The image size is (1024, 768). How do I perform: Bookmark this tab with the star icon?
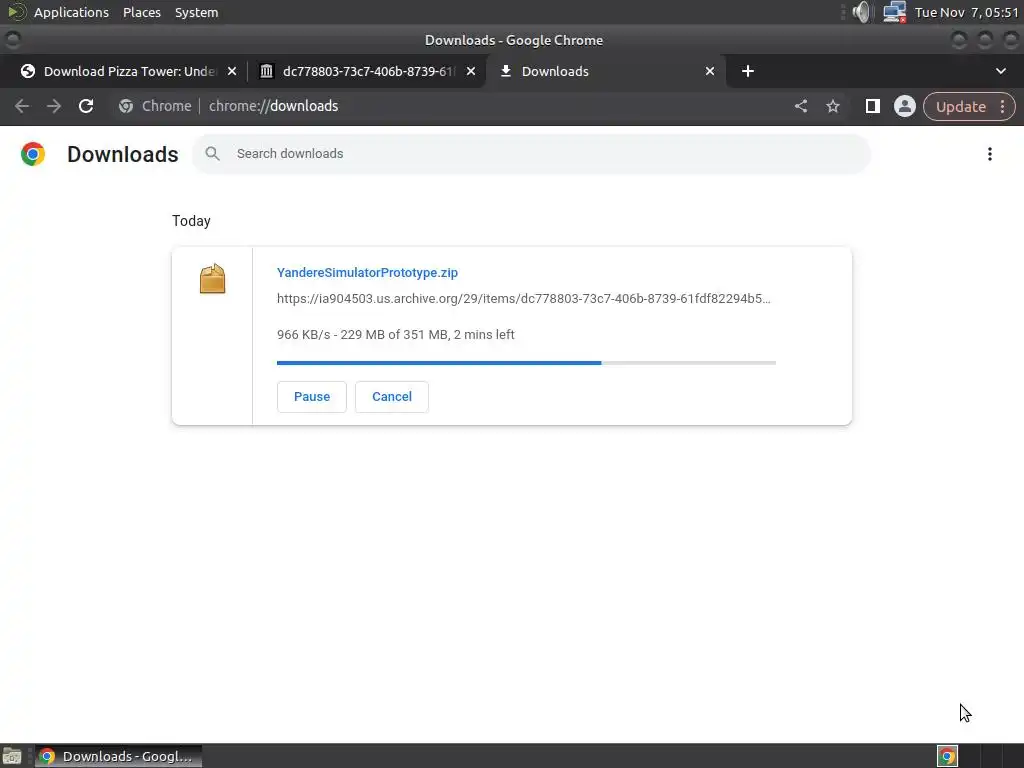point(833,106)
